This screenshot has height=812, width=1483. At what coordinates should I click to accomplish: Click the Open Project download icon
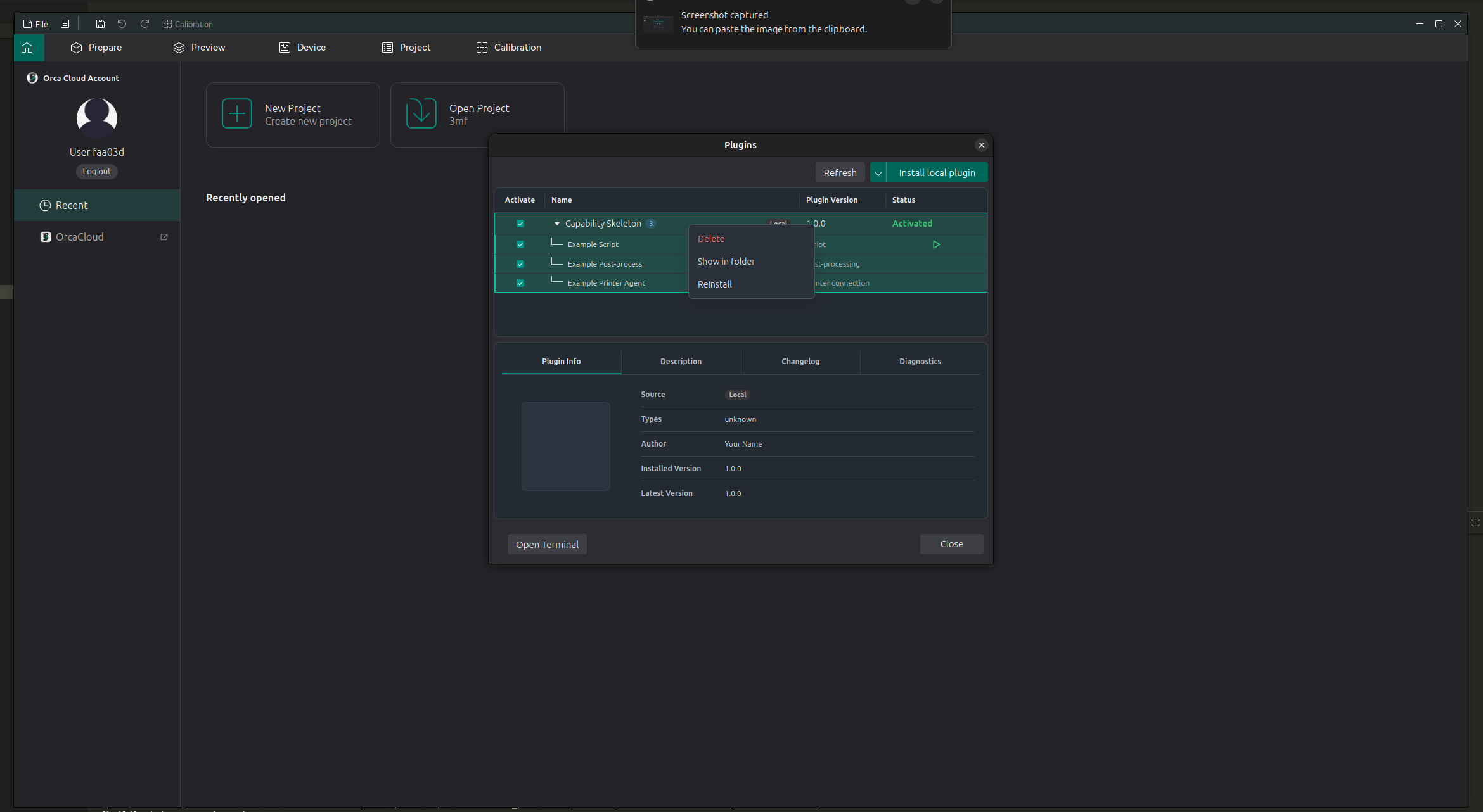(421, 114)
